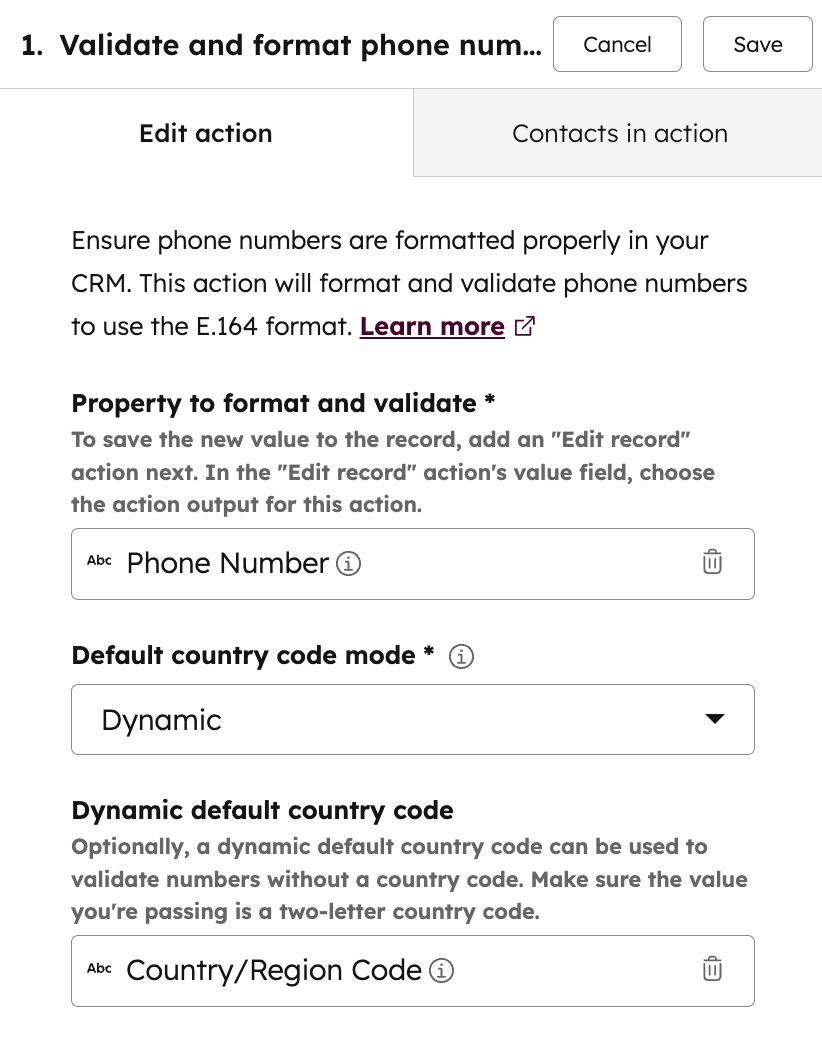
Task: Select the Edit action tab
Action: (205, 133)
